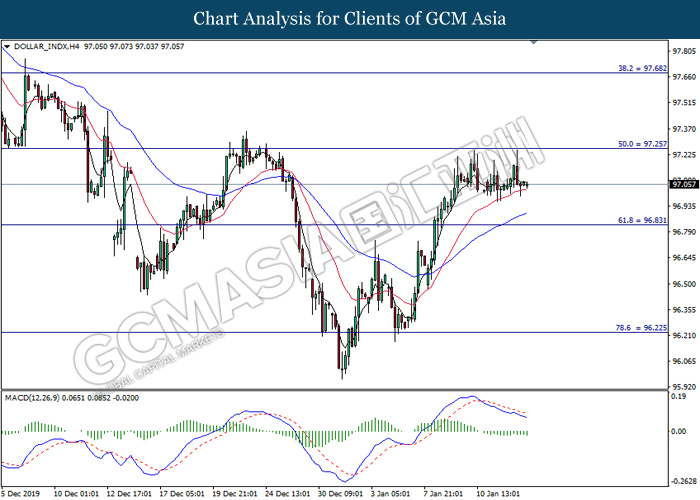The image size is (700, 500).
Task: Click the 96.500 price scale value
Action: [684, 284]
